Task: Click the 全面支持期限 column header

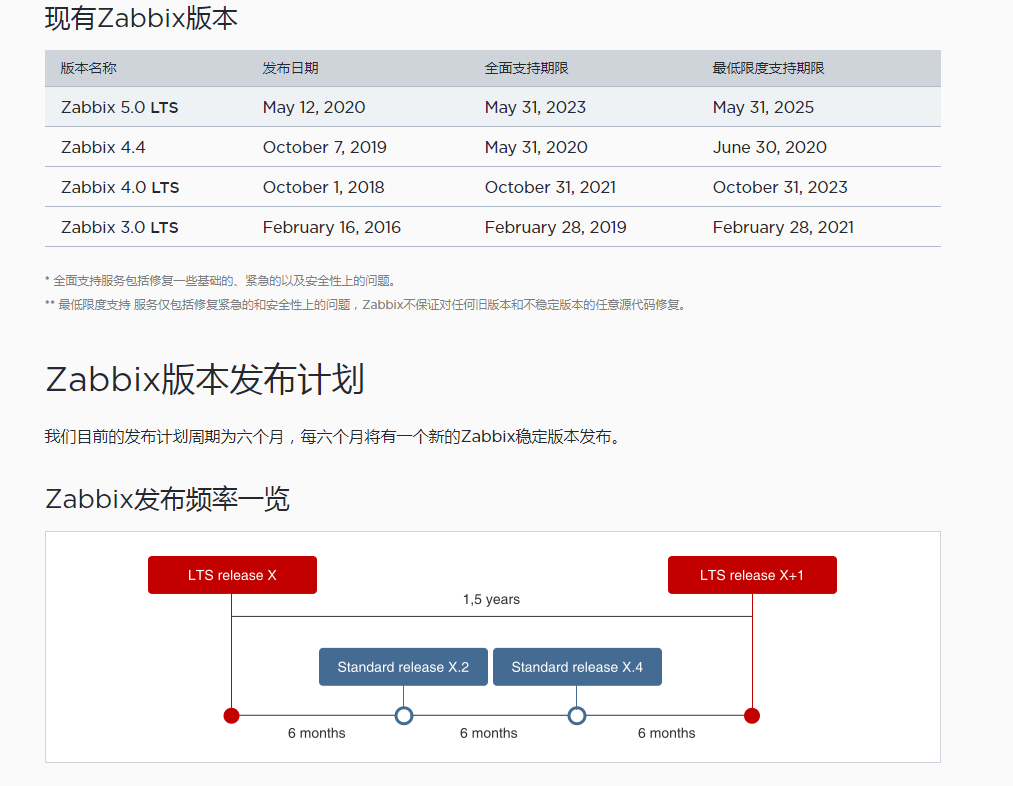Action: [x=527, y=68]
